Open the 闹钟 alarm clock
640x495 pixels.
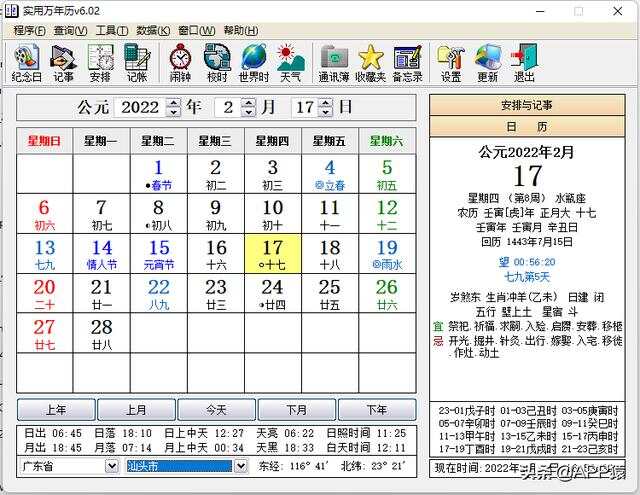(180, 63)
